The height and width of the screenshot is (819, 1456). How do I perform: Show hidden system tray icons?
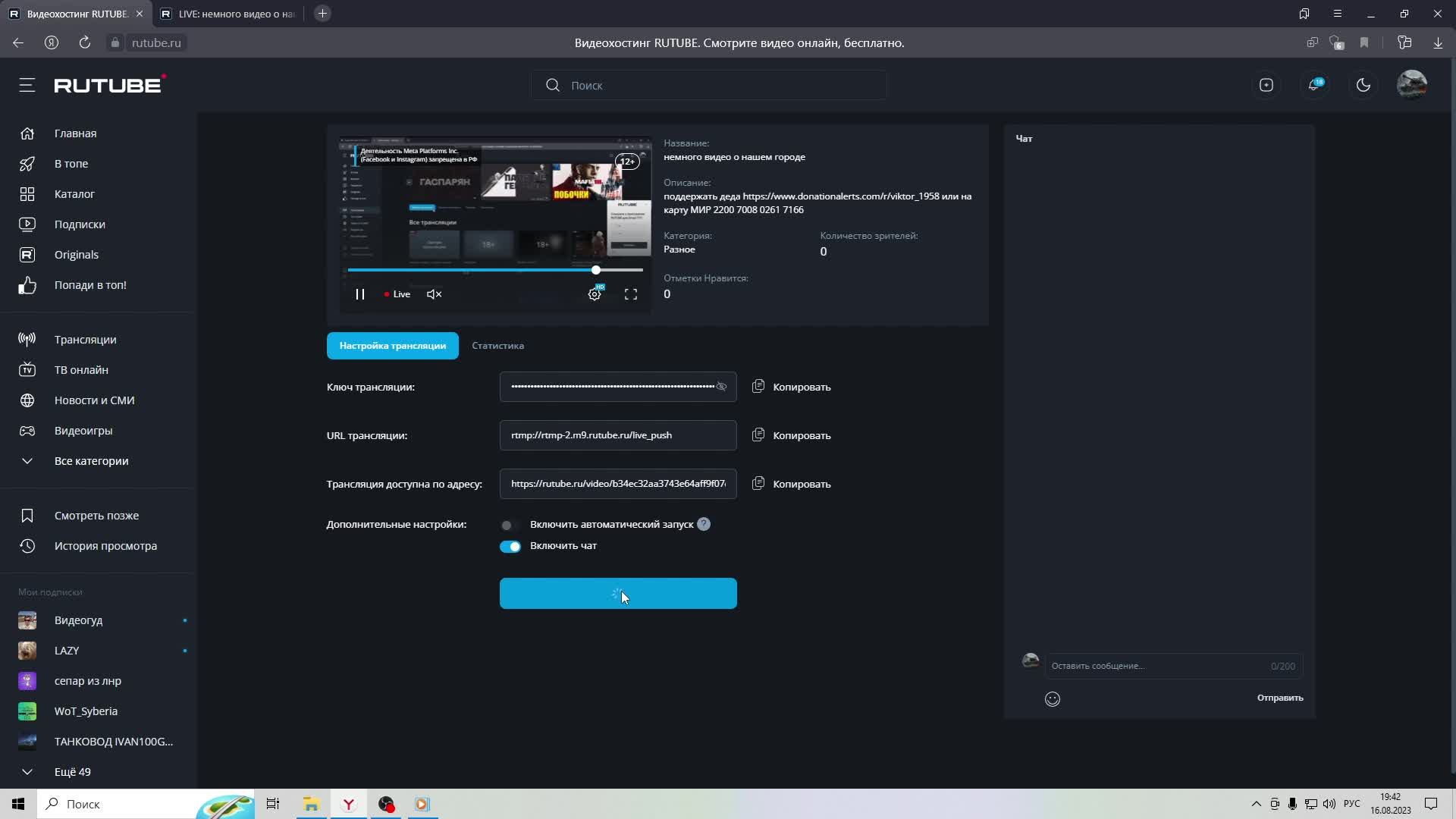point(1256,804)
